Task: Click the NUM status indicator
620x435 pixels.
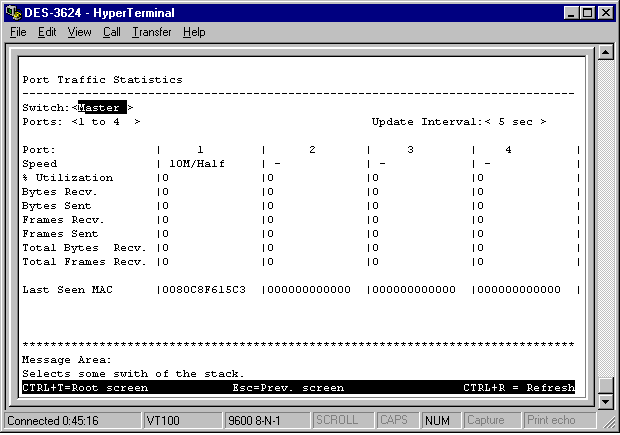Action: click(x=436, y=420)
